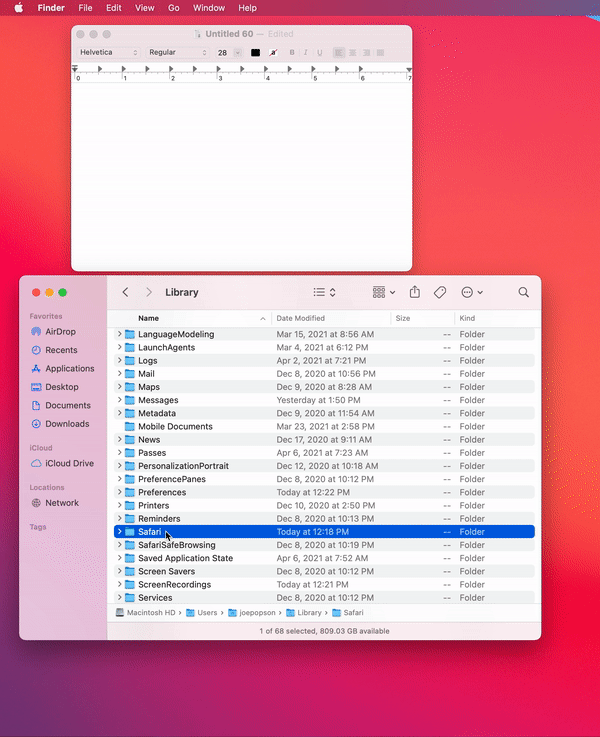Image resolution: width=600 pixels, height=737 pixels.
Task: Expand the Logs folder
Action: 119,360
